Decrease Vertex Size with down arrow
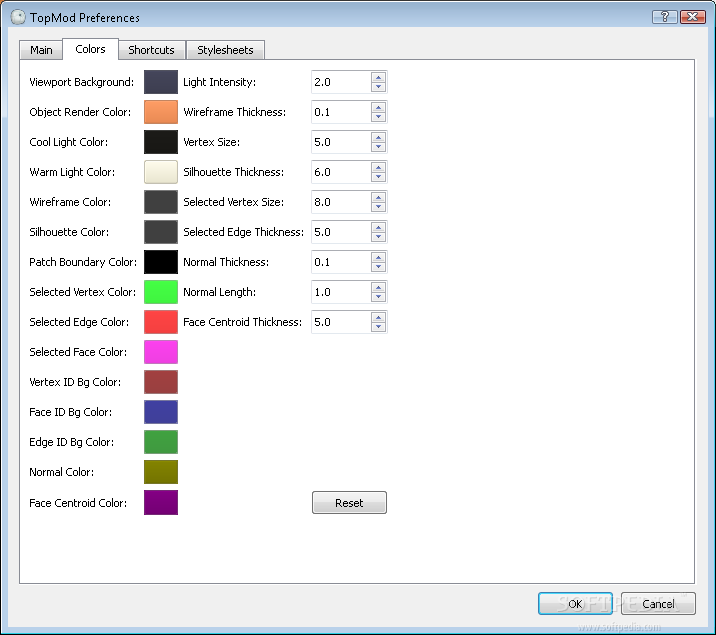Screen dimensions: 716x635 coord(378,147)
